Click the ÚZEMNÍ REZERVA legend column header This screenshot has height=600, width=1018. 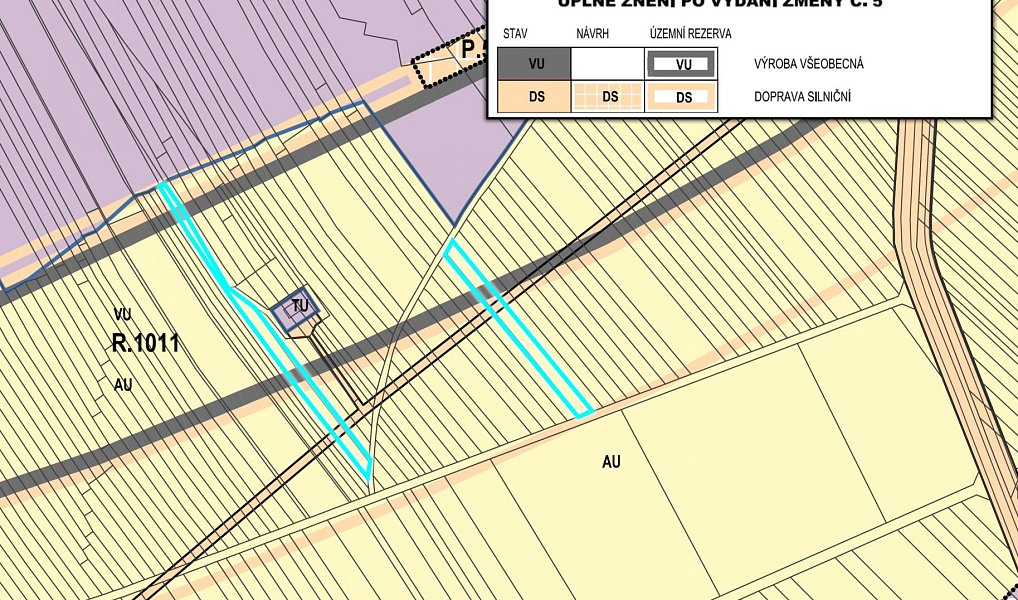pos(691,34)
